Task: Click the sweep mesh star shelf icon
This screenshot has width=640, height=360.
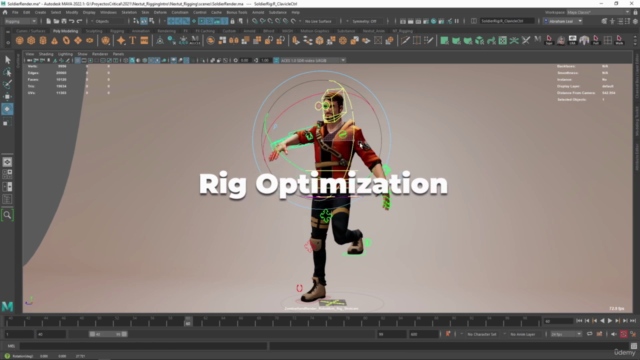Action: (121, 40)
